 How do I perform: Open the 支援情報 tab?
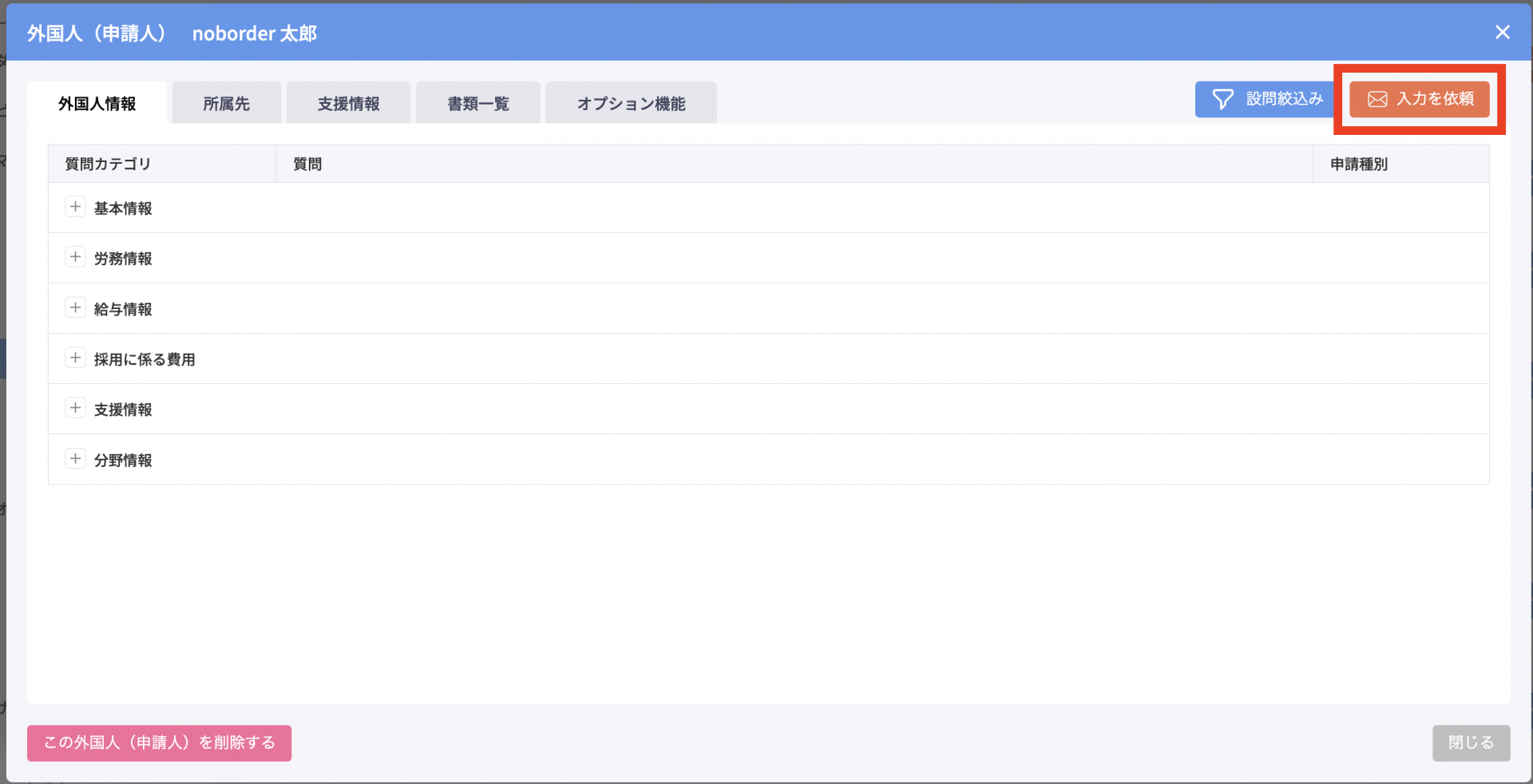pyautogui.click(x=348, y=104)
